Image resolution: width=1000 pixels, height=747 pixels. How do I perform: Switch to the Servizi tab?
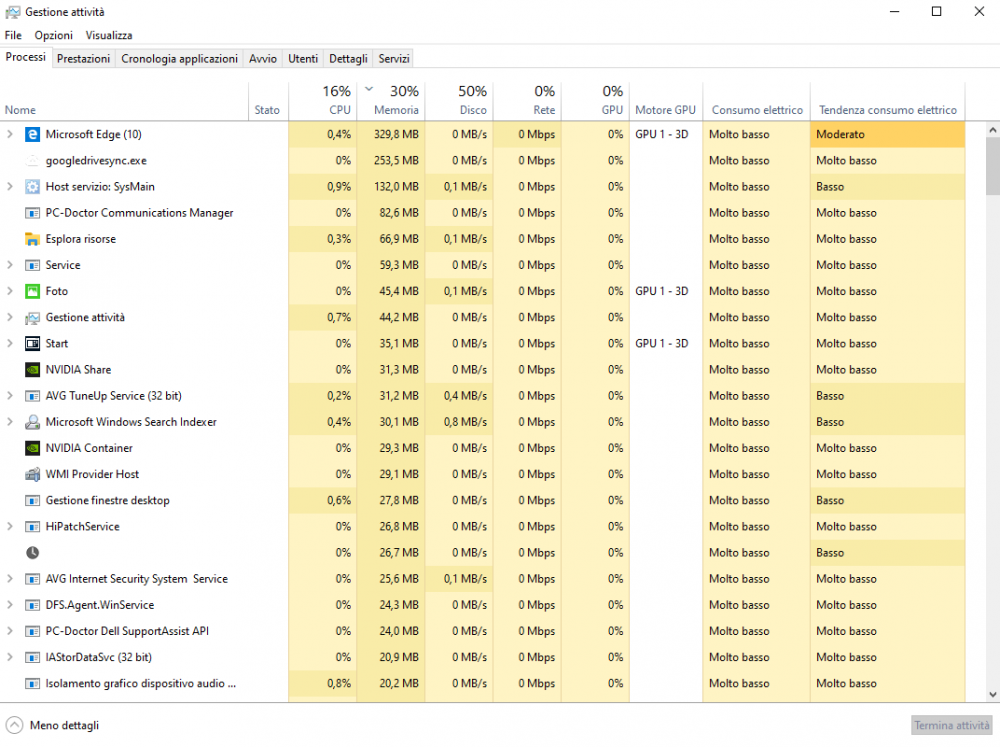coord(394,59)
